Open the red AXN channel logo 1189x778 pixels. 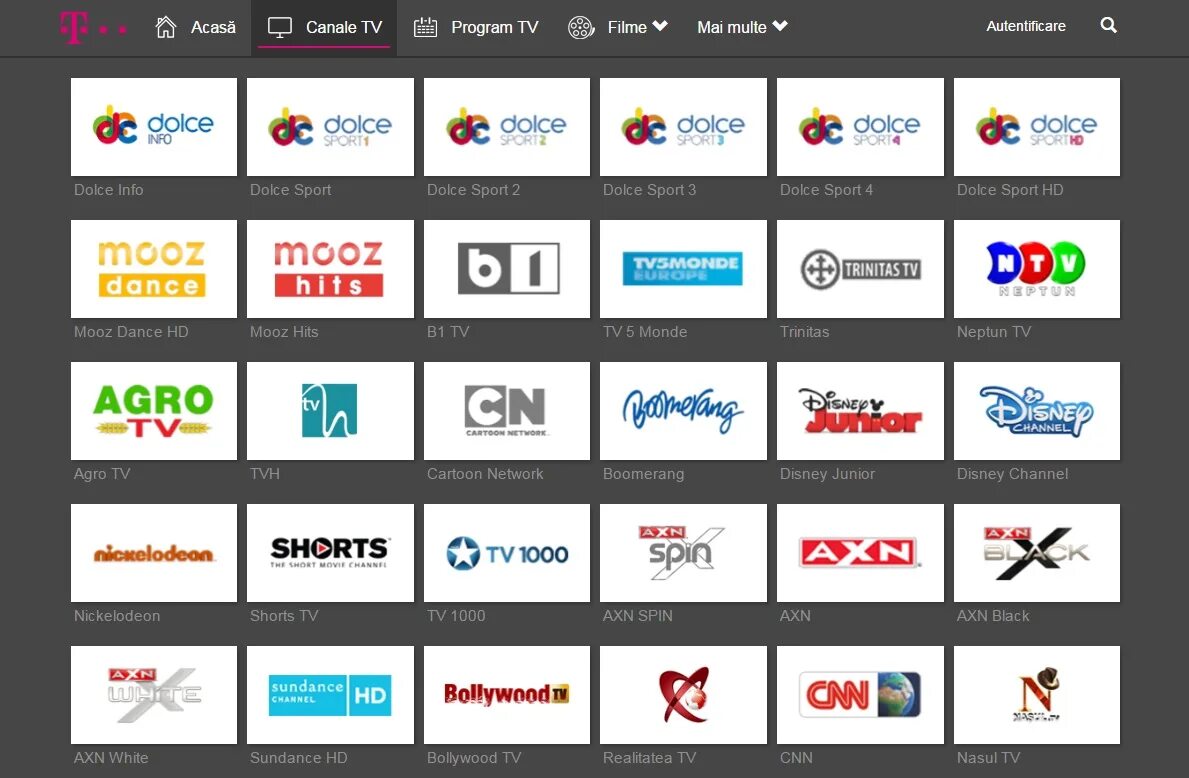pos(860,553)
